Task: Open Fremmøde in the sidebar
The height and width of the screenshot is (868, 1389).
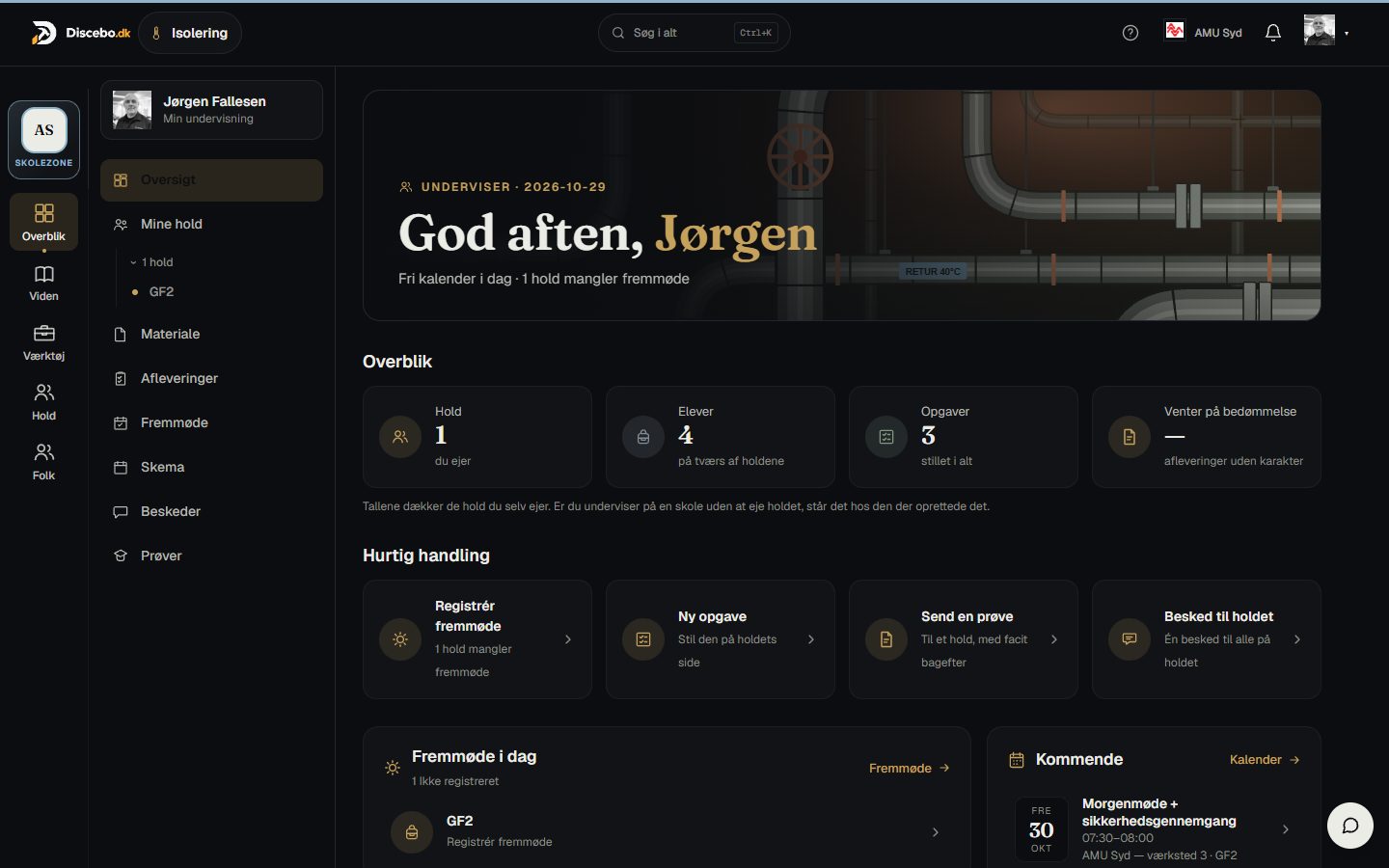Action: pyautogui.click(x=211, y=422)
